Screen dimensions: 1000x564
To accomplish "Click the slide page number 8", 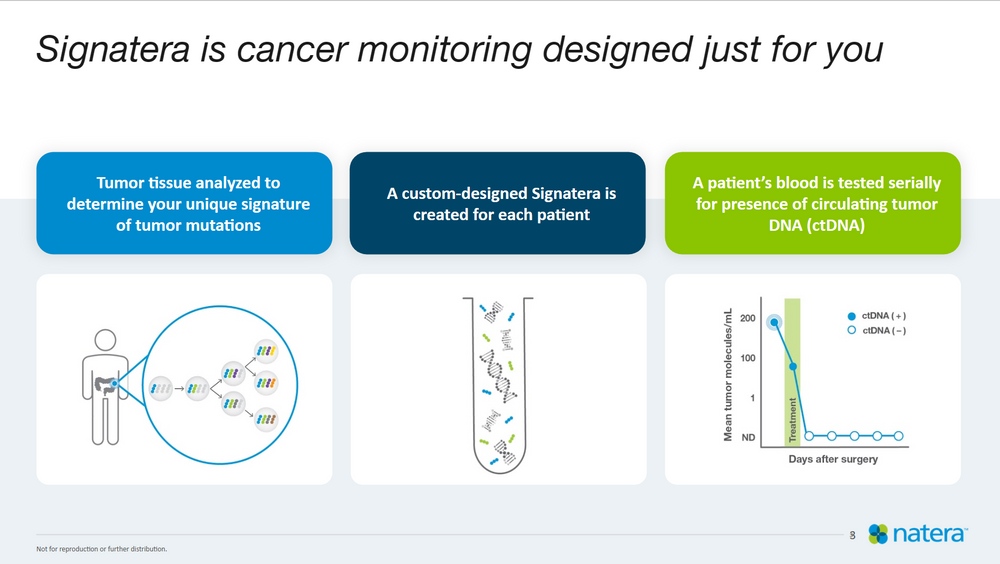I will pos(852,535).
